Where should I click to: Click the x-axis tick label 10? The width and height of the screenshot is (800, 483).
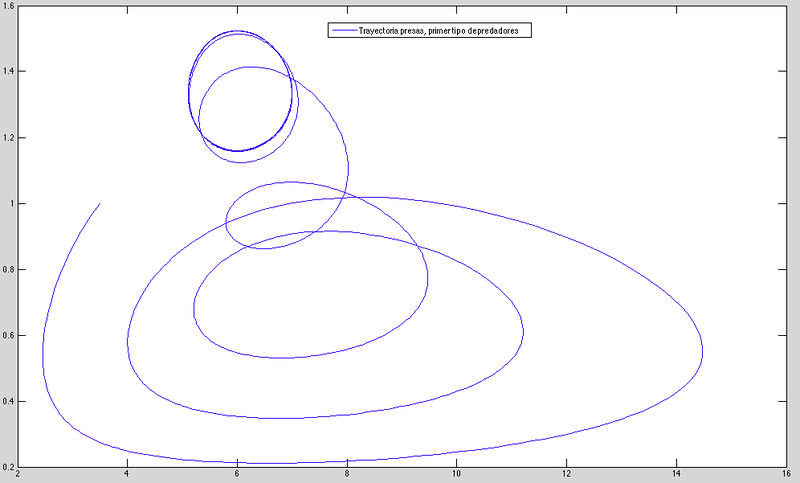tap(457, 475)
